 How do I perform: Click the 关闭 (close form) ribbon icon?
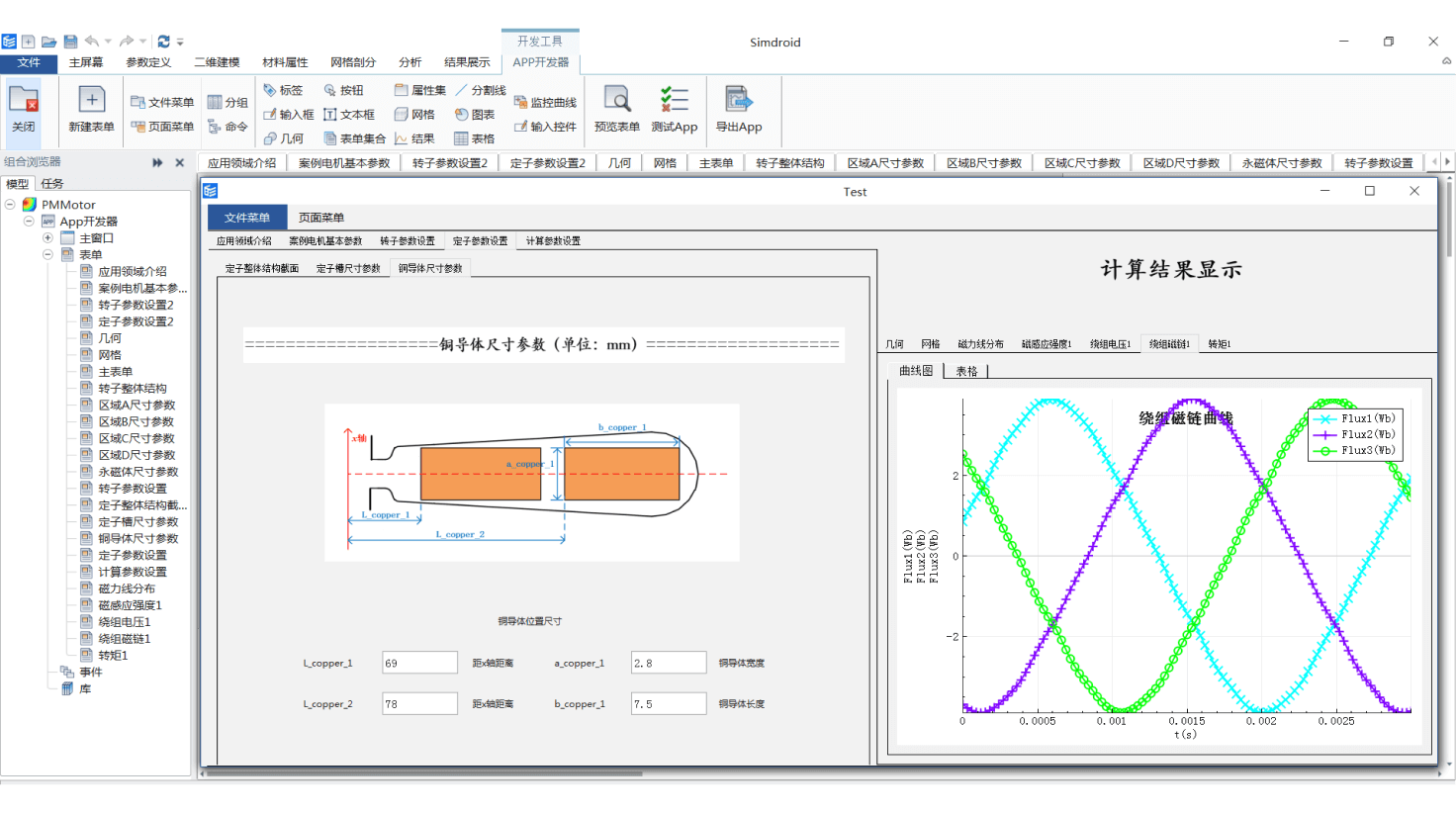coord(23,109)
